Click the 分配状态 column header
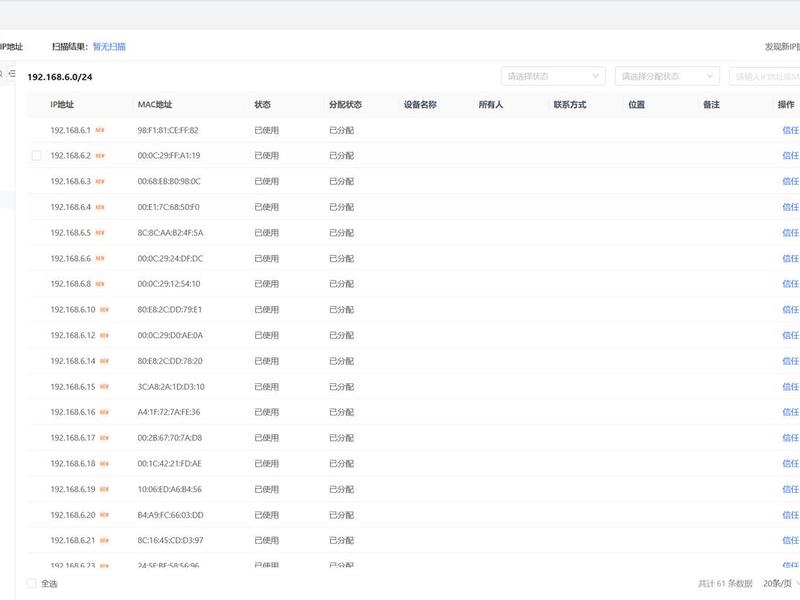This screenshot has height=600, width=800. (x=345, y=104)
